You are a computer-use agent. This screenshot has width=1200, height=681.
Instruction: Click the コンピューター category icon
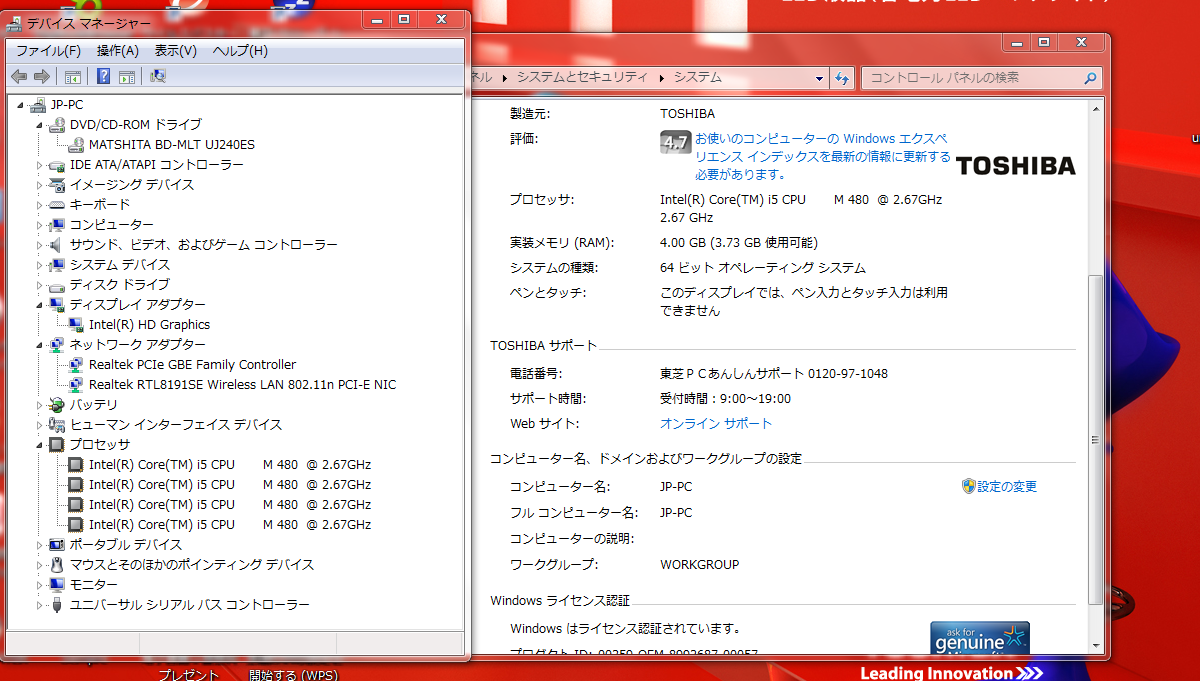[58, 224]
